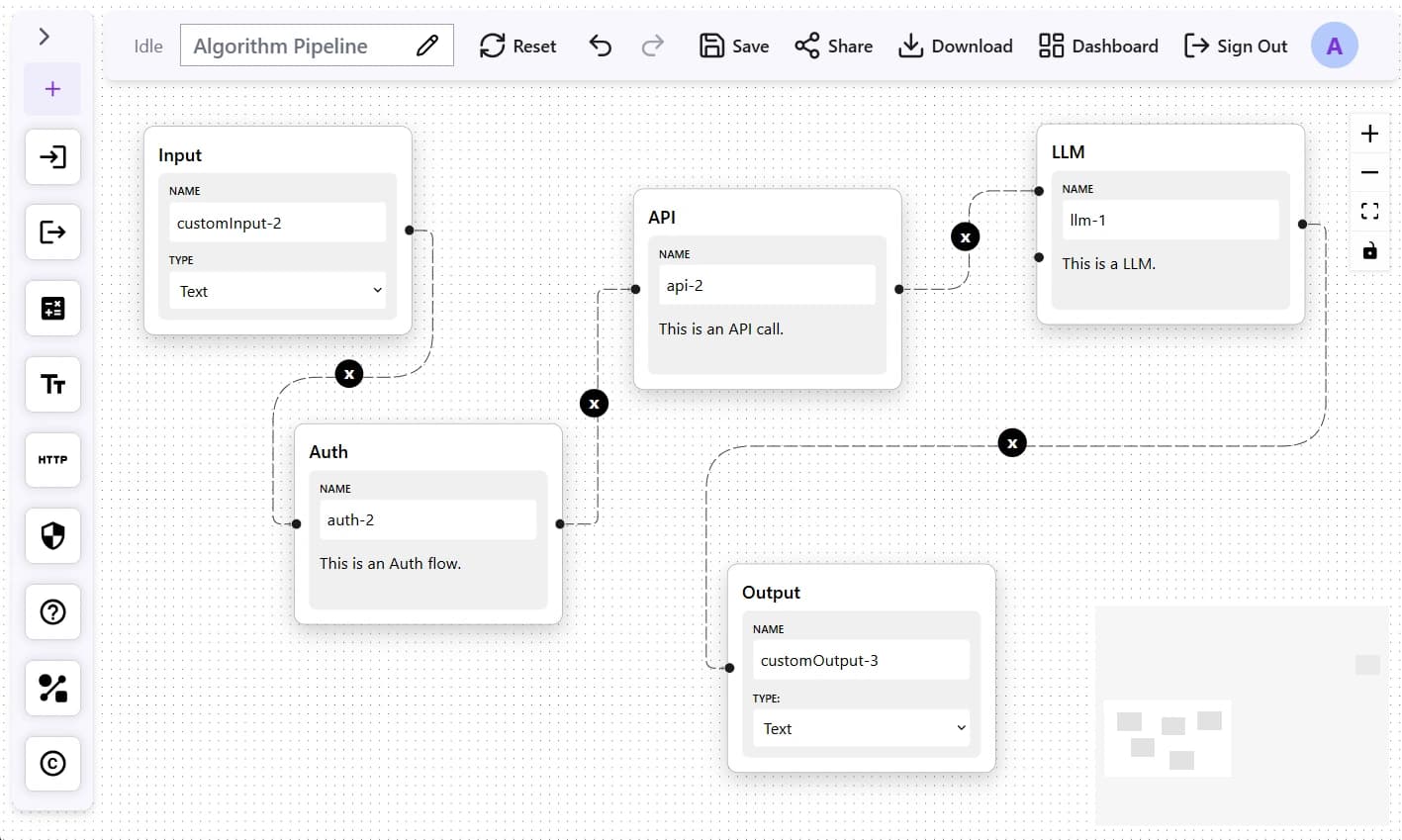1402x840 pixels.
Task: Reset the pipeline
Action: point(517,46)
